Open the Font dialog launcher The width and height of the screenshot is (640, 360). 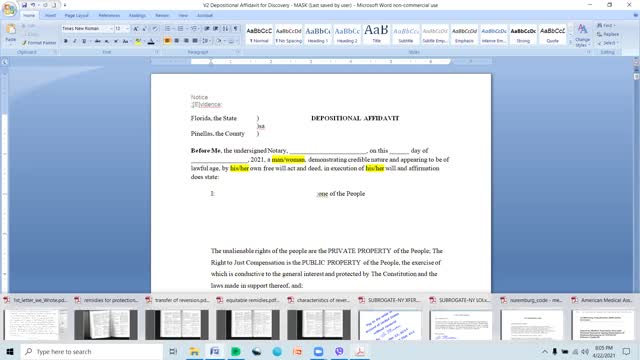[157, 52]
